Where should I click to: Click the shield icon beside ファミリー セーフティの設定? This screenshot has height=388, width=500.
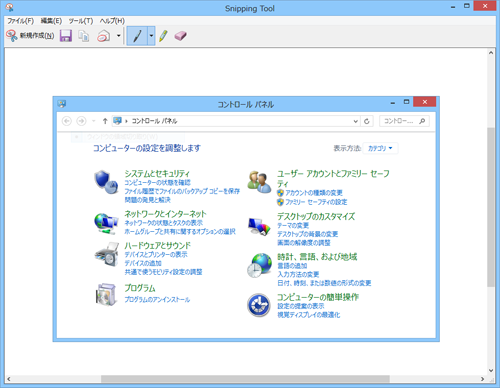(280, 202)
